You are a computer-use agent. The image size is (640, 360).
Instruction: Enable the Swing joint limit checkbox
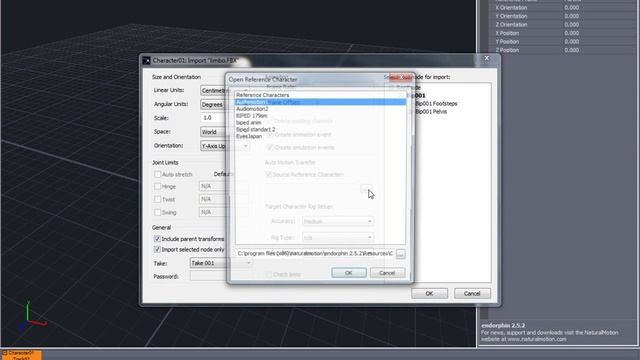pyautogui.click(x=158, y=212)
